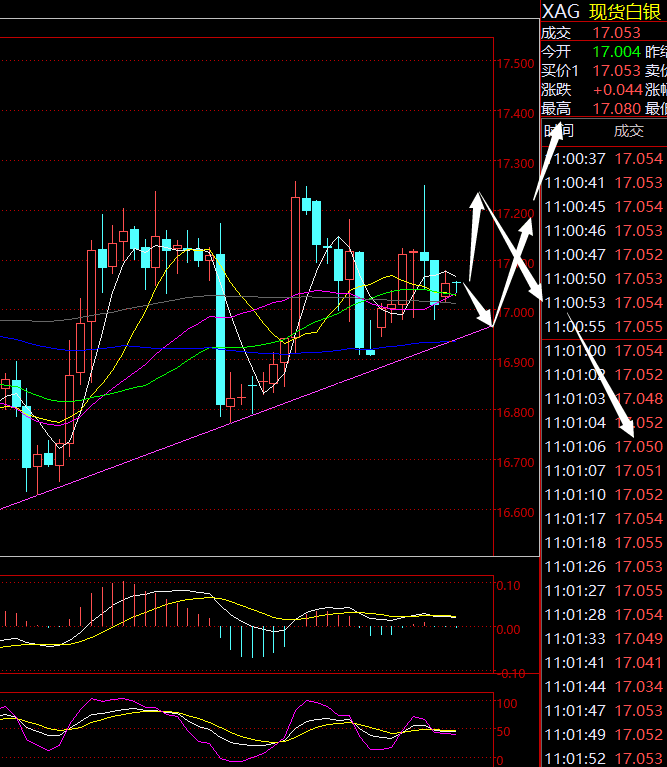Select the tick row at 11:01:00

(x=604, y=351)
